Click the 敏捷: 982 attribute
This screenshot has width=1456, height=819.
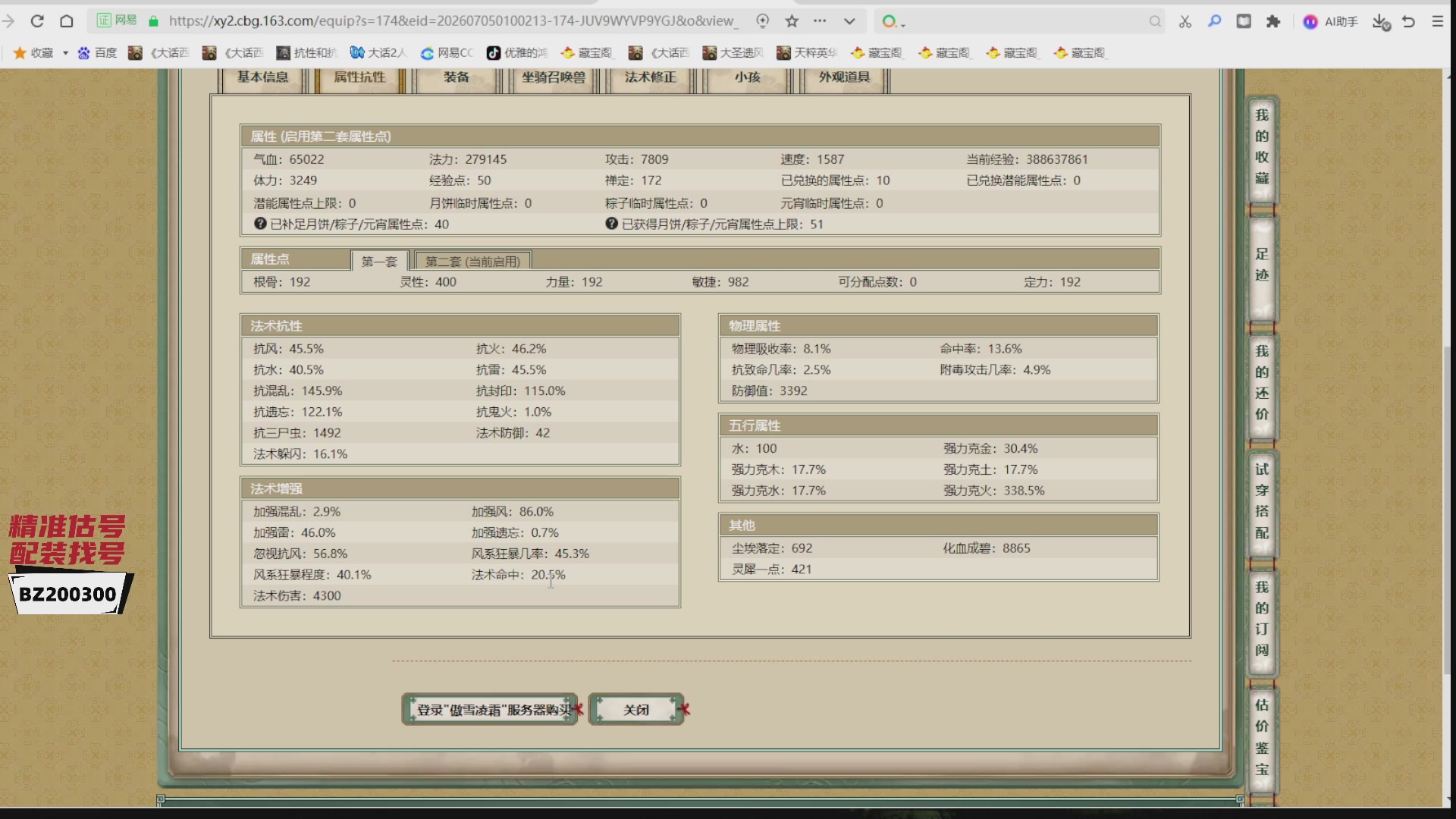[720, 282]
